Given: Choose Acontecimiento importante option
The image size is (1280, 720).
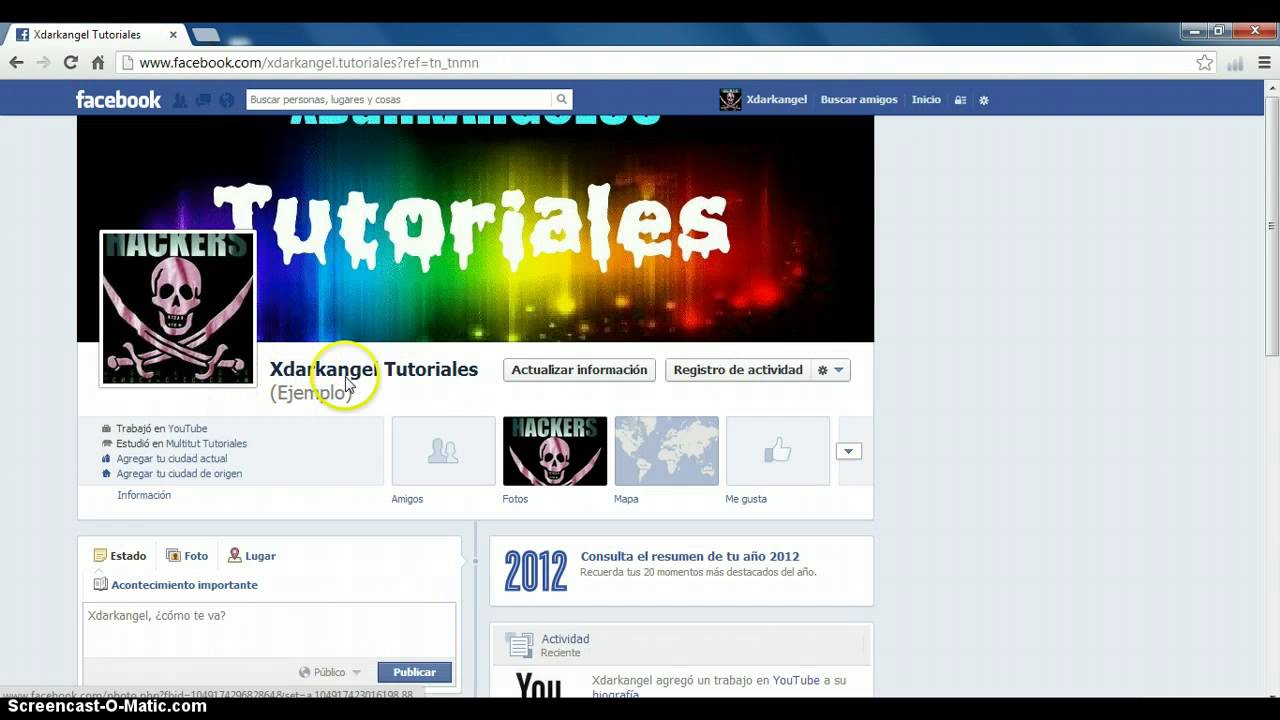Looking at the screenshot, I should [x=176, y=585].
